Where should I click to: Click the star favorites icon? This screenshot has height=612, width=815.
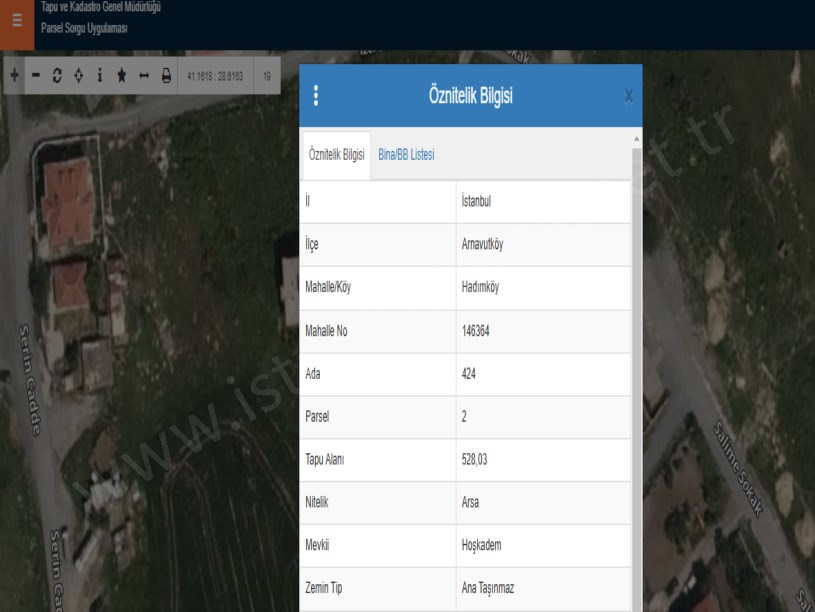tap(121, 76)
